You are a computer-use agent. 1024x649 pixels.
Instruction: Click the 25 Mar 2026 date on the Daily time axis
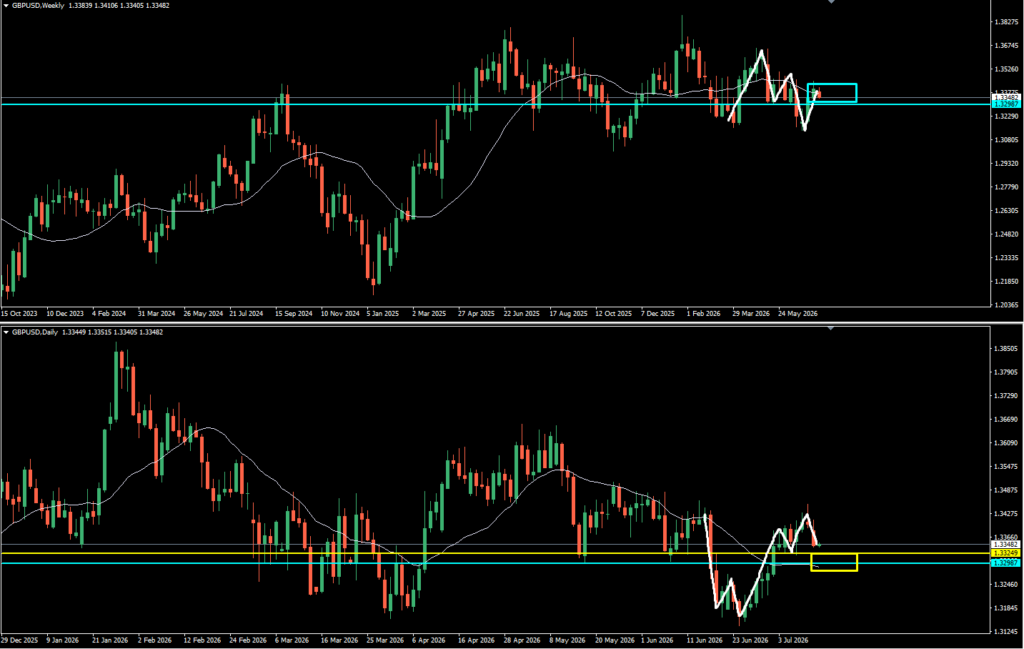coord(385,640)
